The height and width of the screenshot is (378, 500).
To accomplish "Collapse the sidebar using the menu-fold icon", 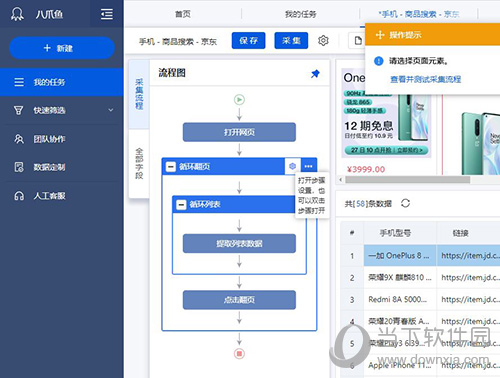I will tap(107, 14).
